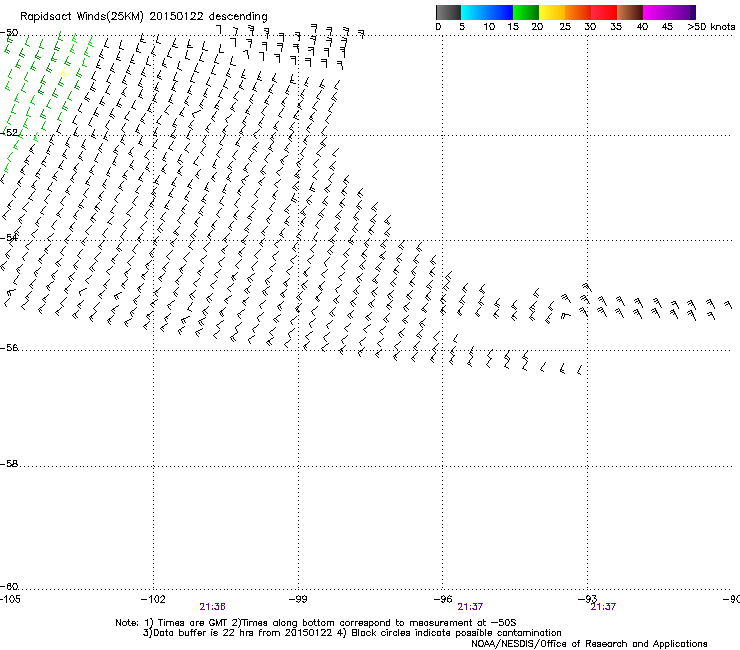Viewport: 740px width, 650px height.
Task: Click the longitude label '-99'
Action: 298,599
